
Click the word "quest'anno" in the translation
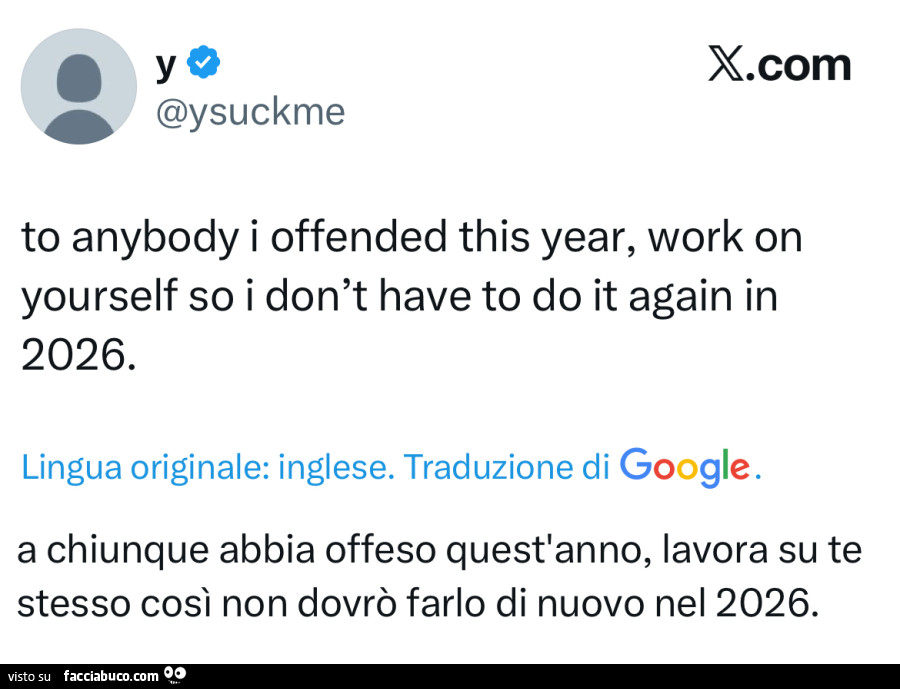(524, 550)
